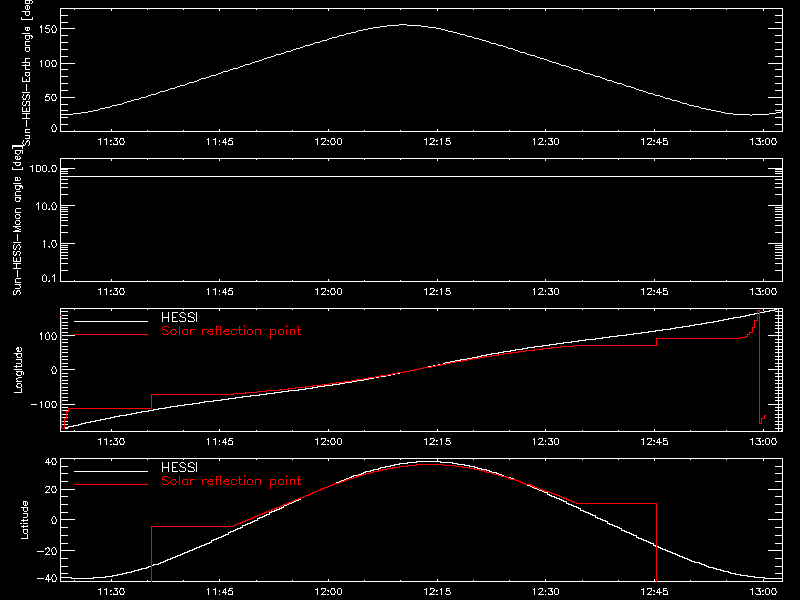Click 13:00 time label under Latitude plot
This screenshot has width=800, height=600.
pos(763,592)
